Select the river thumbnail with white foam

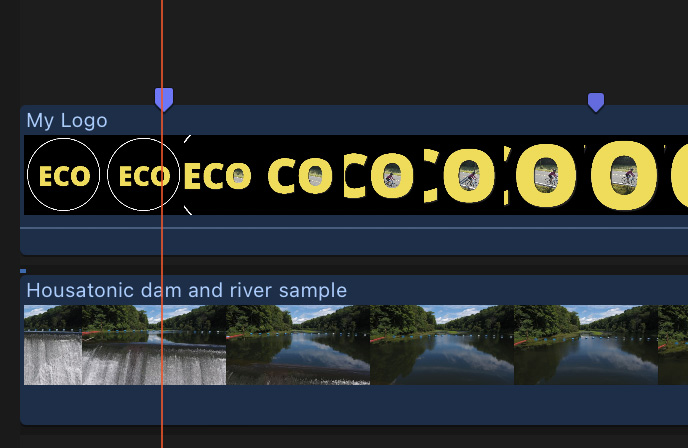tap(298, 345)
